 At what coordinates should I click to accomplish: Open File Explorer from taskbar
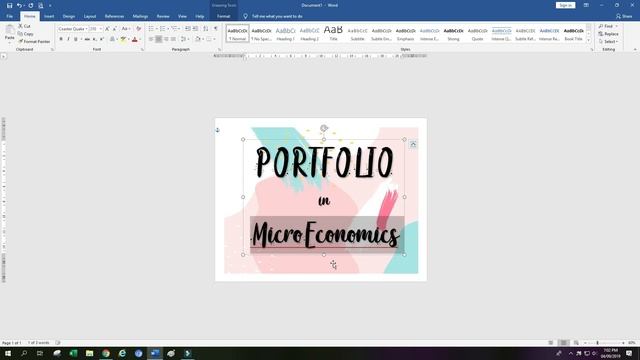[x=89, y=353]
